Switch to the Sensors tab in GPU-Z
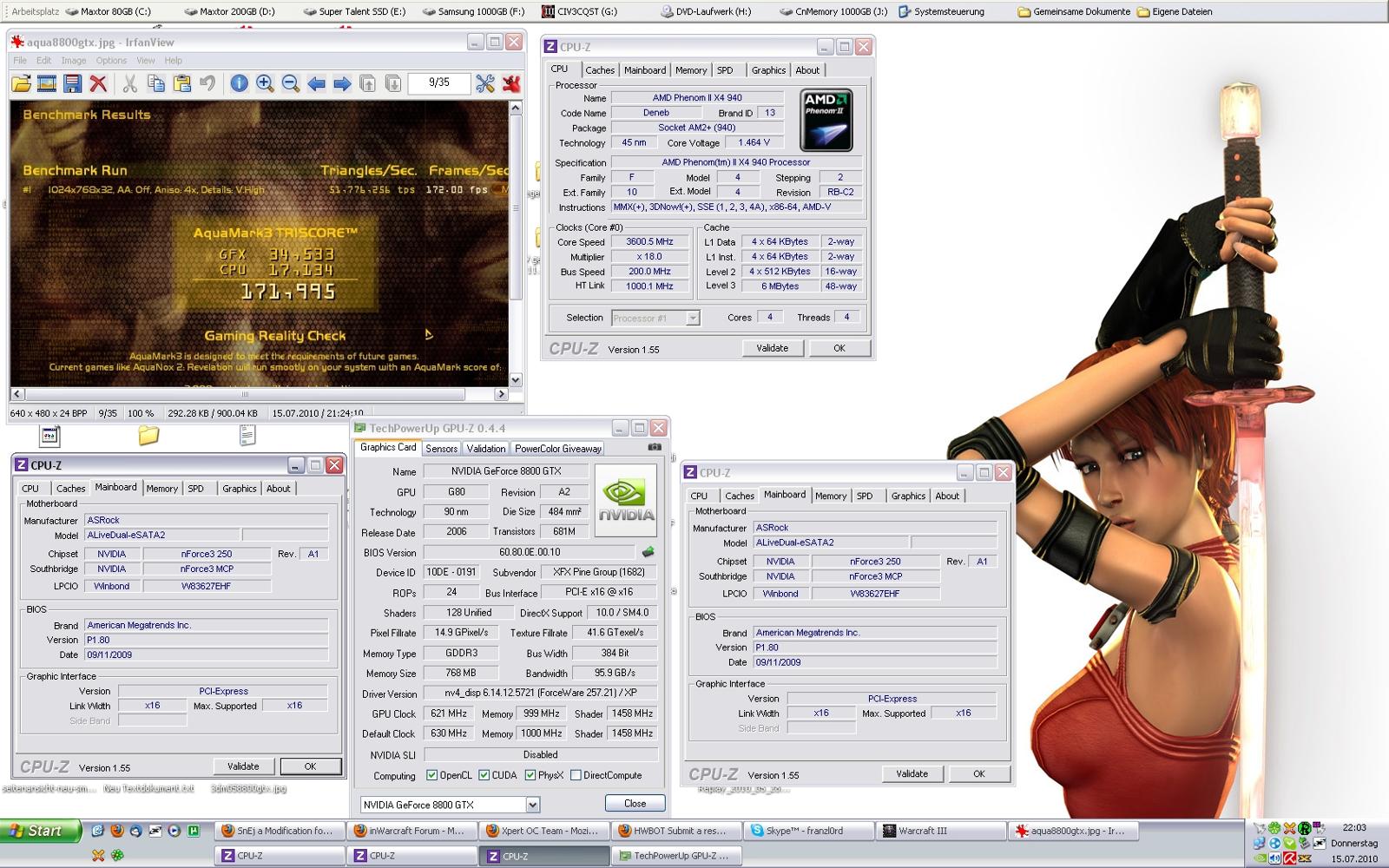The height and width of the screenshot is (868, 1389). point(441,449)
